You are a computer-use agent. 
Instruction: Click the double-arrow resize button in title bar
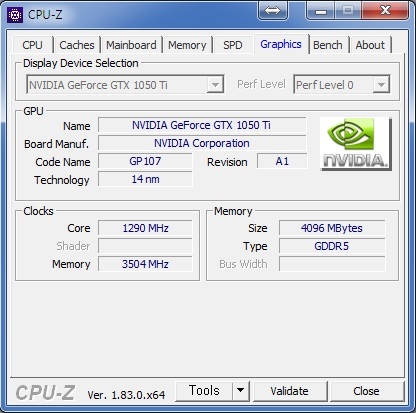click(x=273, y=10)
